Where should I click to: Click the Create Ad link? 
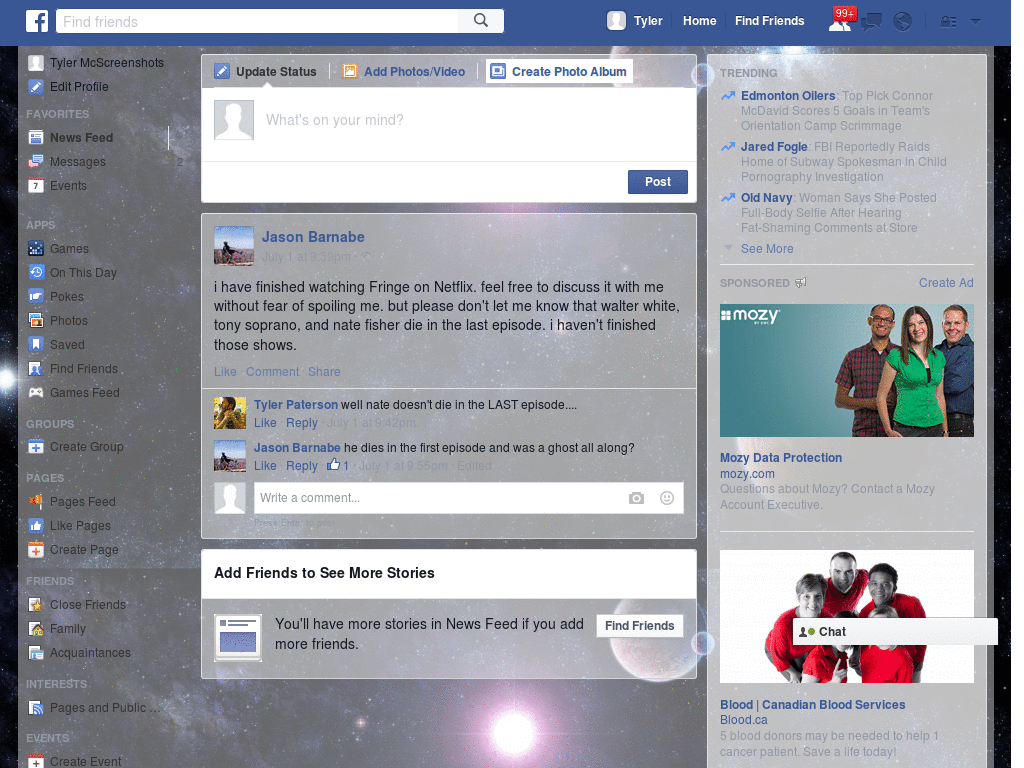(946, 283)
